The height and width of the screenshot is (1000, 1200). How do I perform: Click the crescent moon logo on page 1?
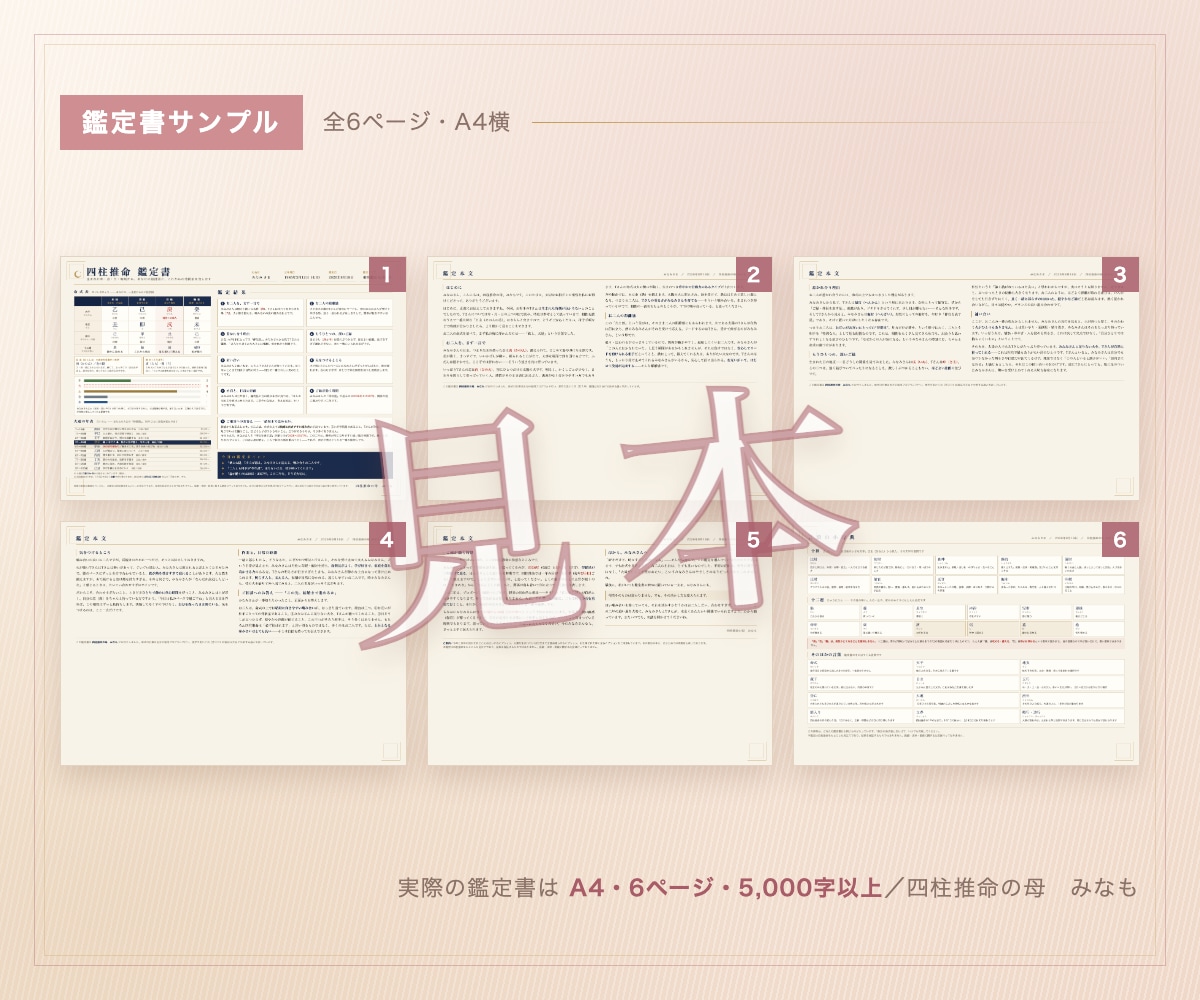78,274
